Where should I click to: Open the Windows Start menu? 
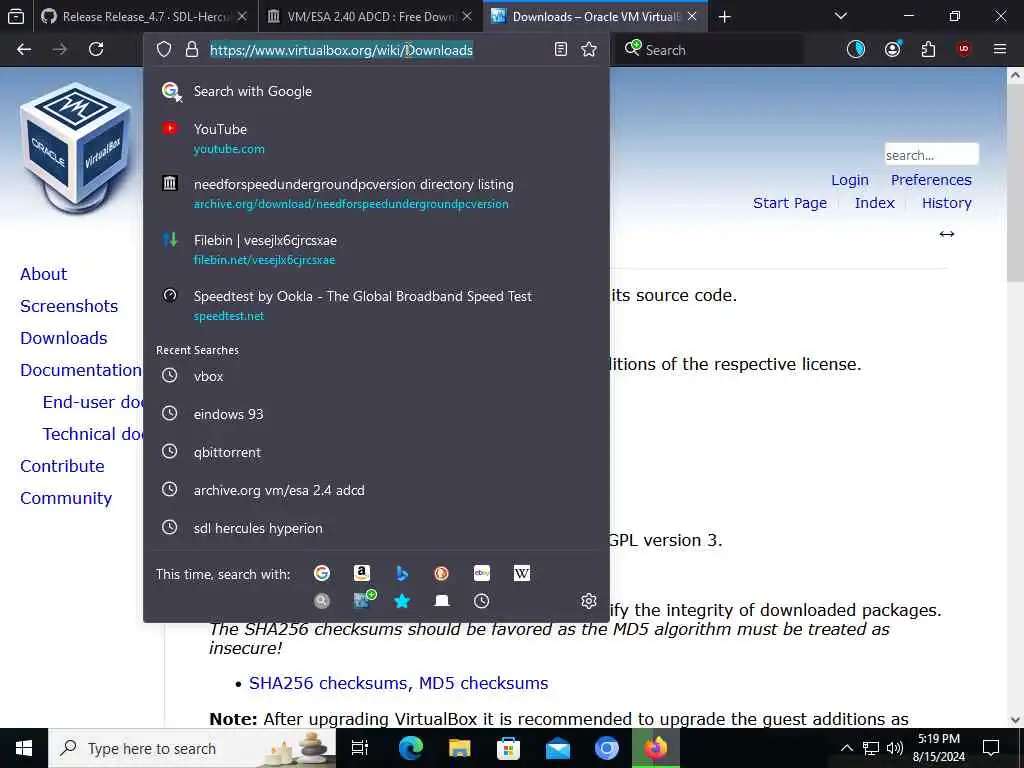click(x=24, y=748)
